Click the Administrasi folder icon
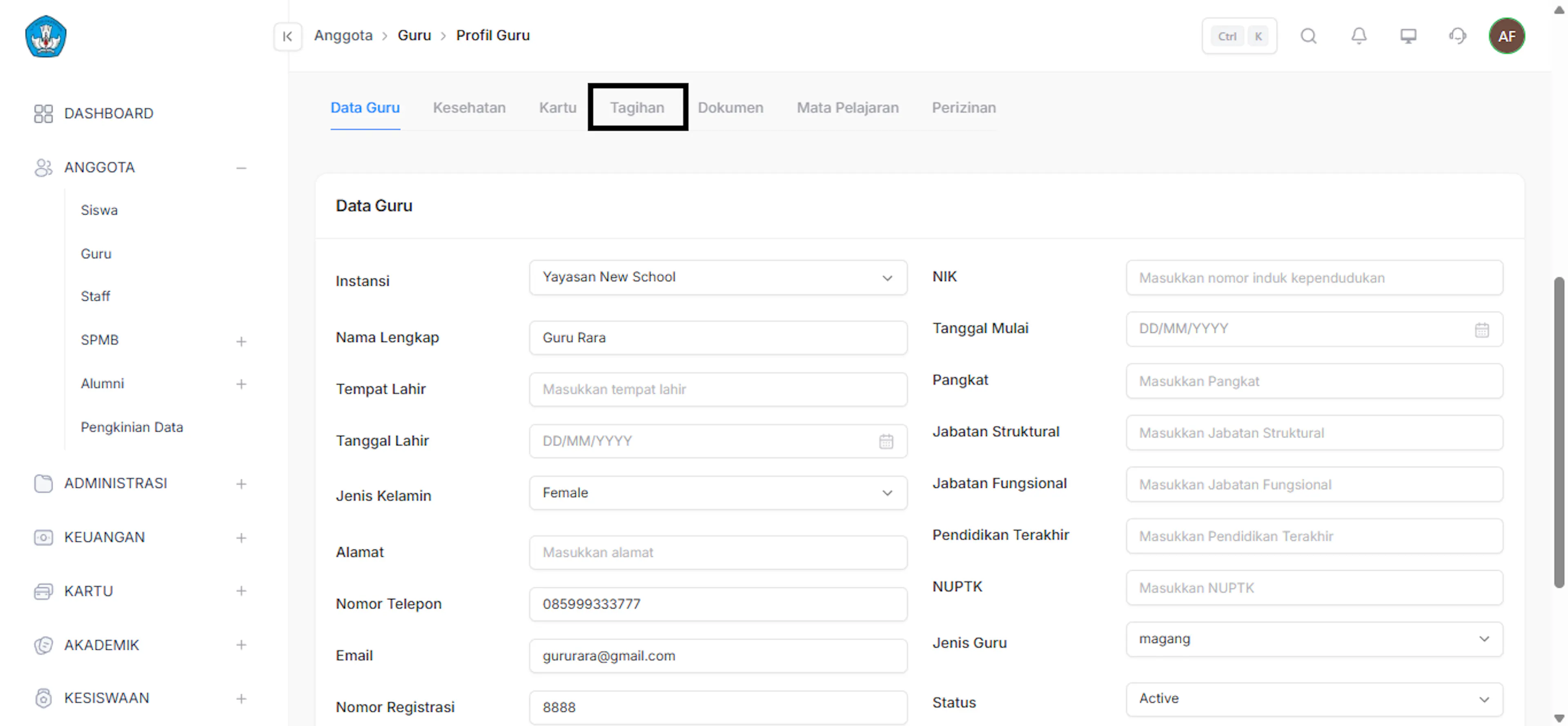This screenshot has width=1568, height=726. coord(43,483)
